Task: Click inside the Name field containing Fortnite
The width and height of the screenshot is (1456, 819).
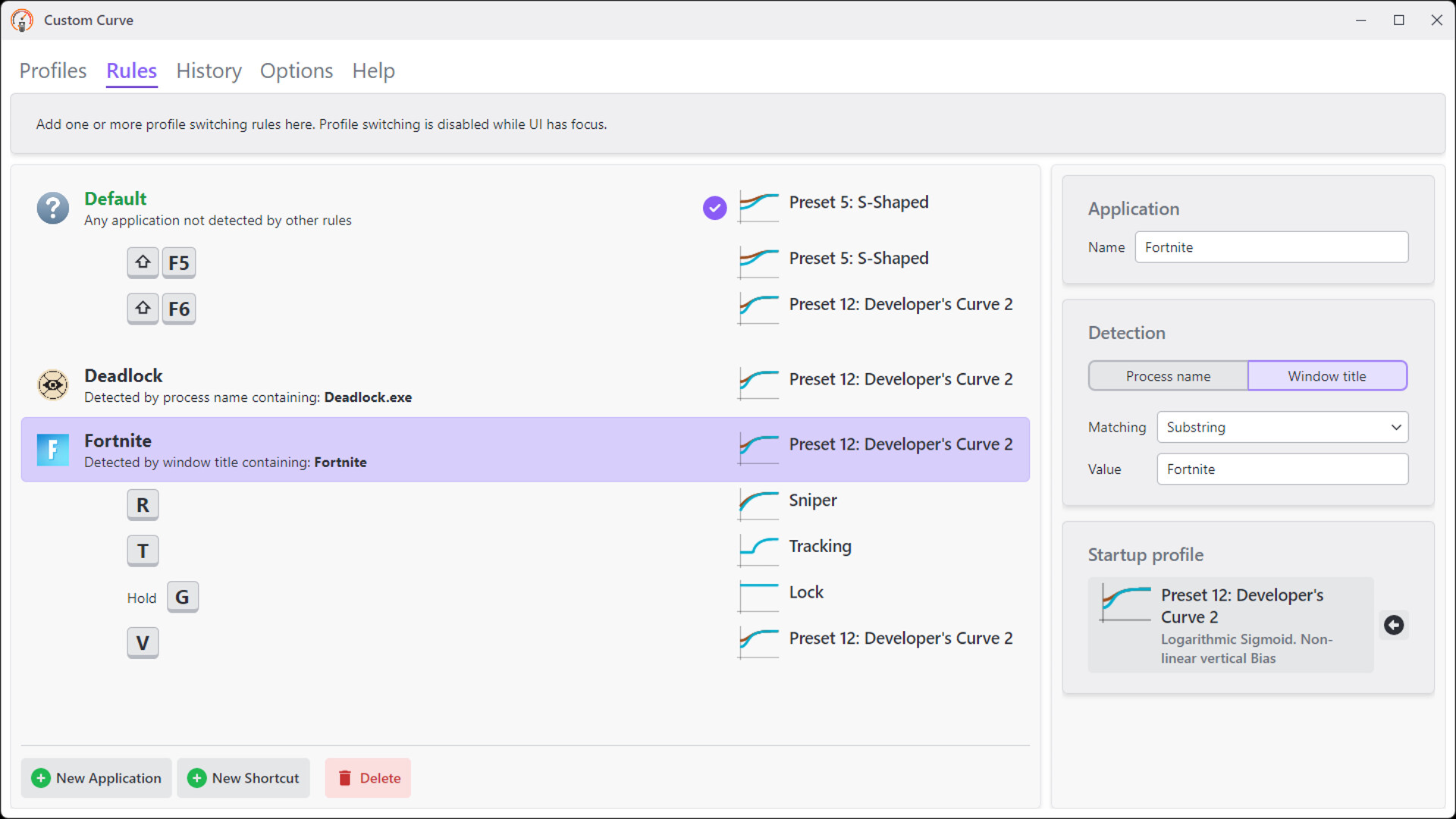Action: tap(1271, 246)
